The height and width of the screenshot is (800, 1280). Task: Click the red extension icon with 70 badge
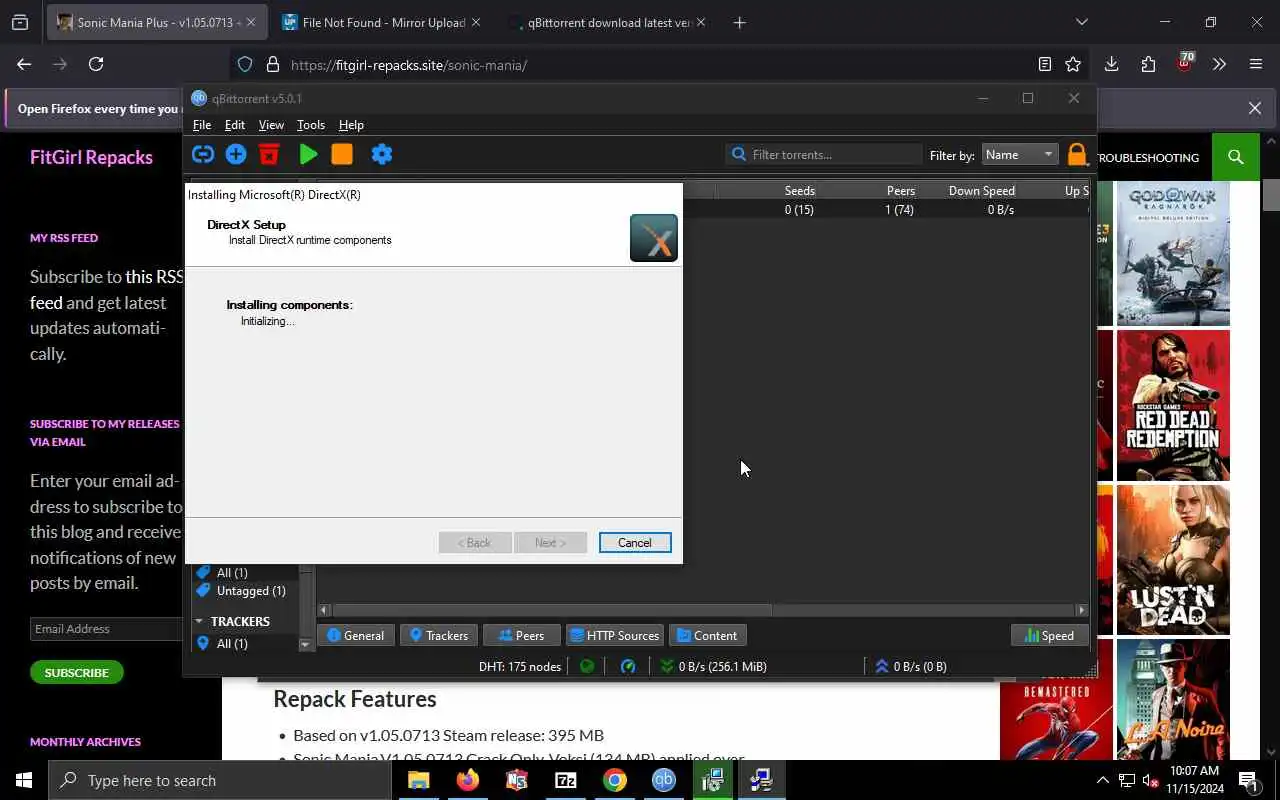1185,63
